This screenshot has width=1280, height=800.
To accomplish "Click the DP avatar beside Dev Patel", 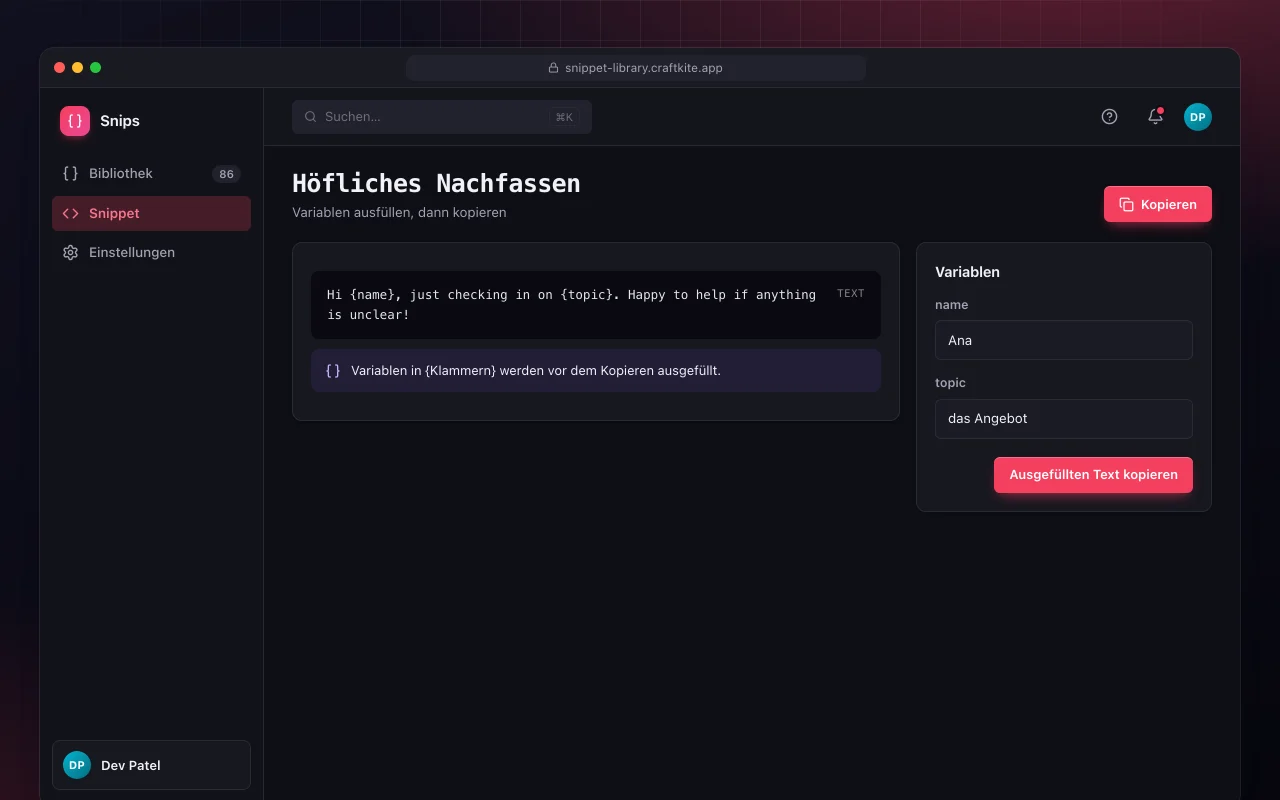I will tap(77, 765).
